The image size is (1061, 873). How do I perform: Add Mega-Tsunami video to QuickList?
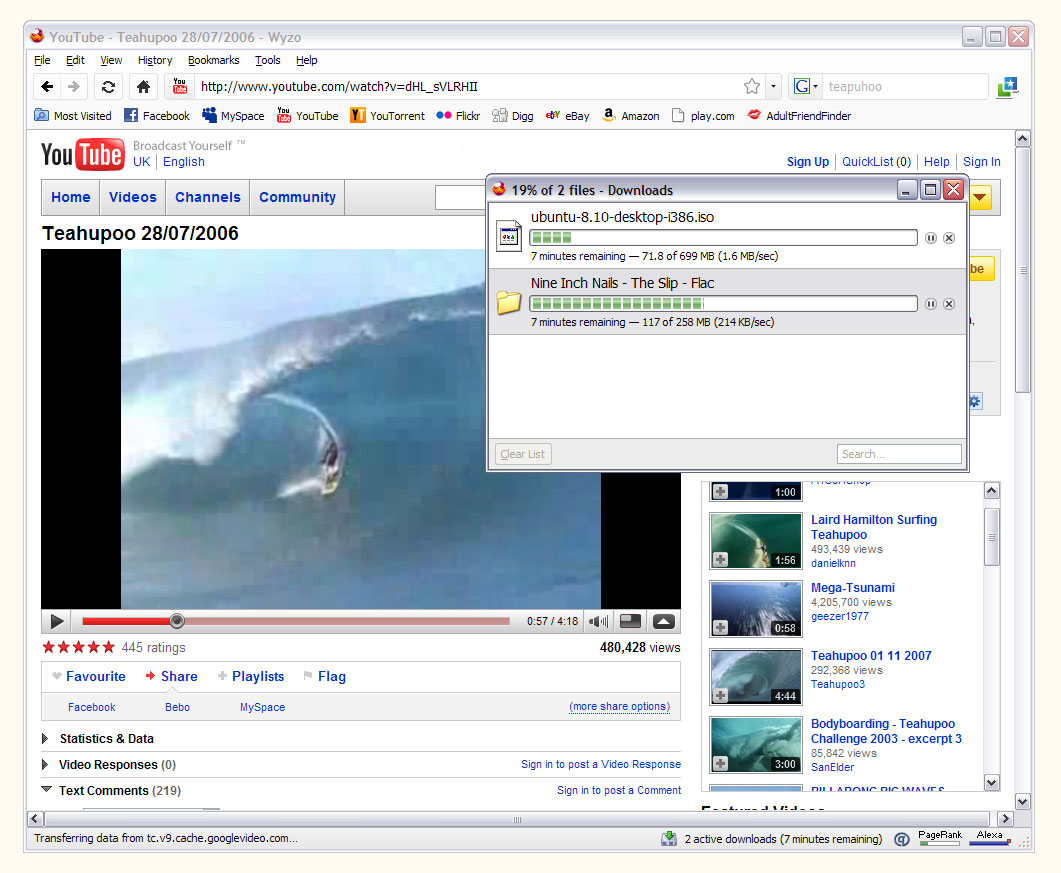pyautogui.click(x=720, y=627)
